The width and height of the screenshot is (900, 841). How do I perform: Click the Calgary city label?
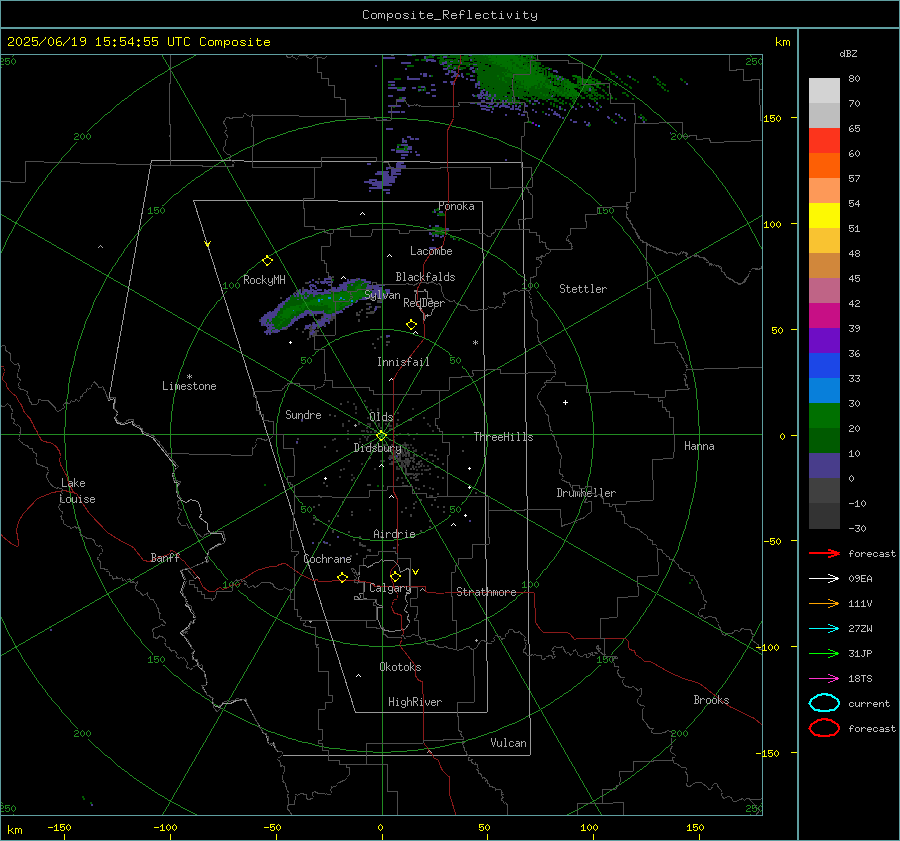click(390, 588)
